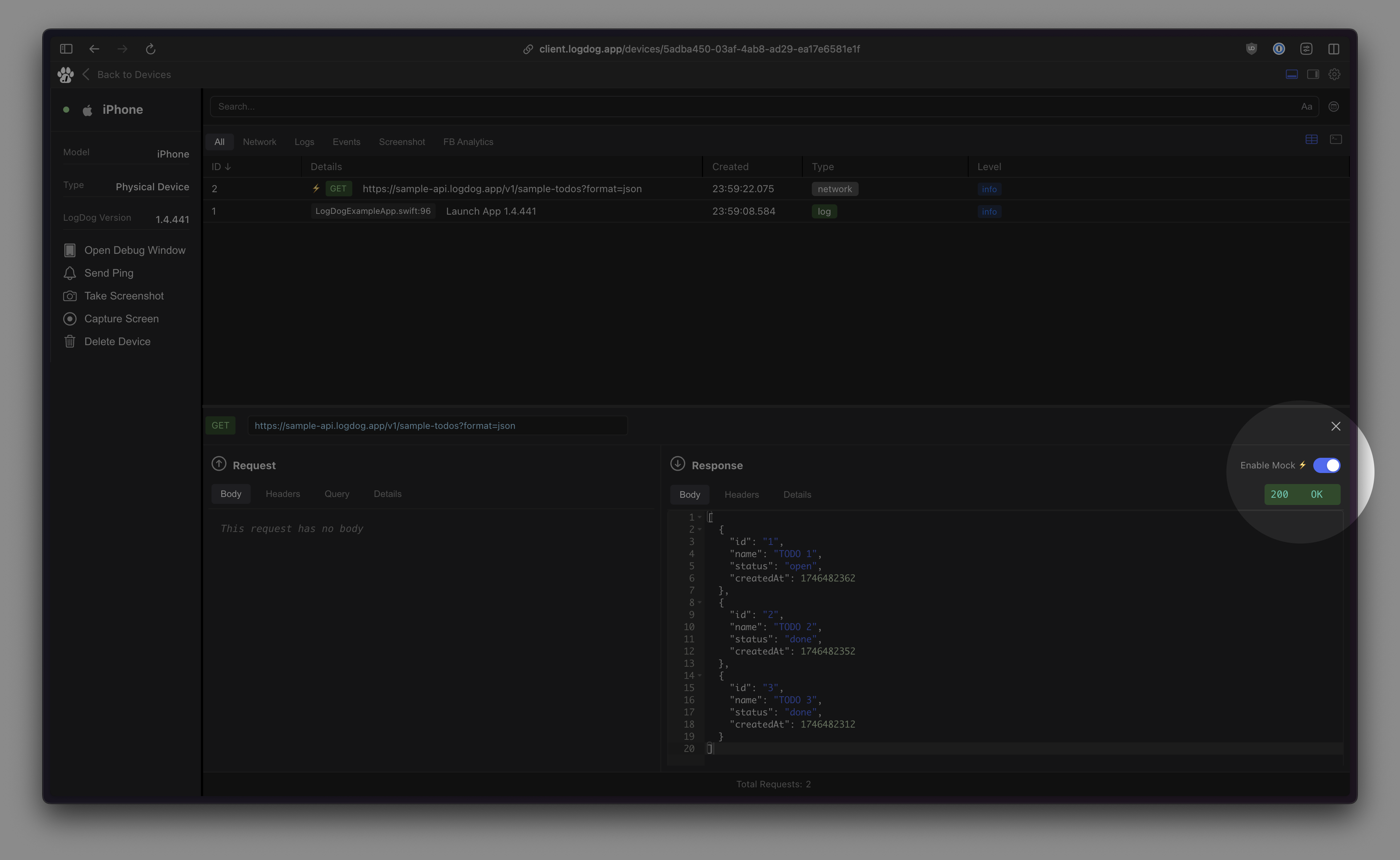Screen dimensions: 1400x860
Task: Go forward with browser forward arrow
Action: click(x=122, y=49)
